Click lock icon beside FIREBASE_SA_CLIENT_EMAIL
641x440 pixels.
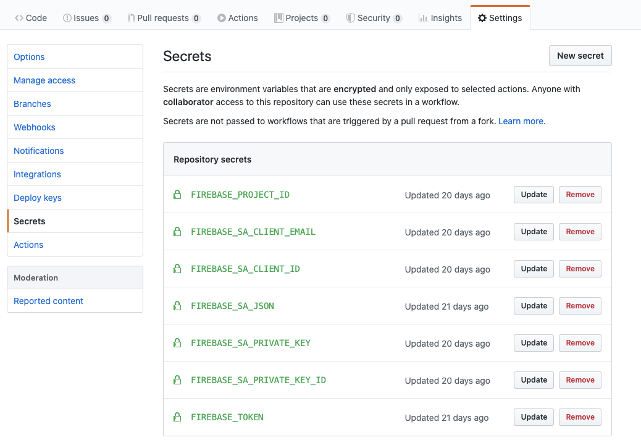pyautogui.click(x=177, y=232)
